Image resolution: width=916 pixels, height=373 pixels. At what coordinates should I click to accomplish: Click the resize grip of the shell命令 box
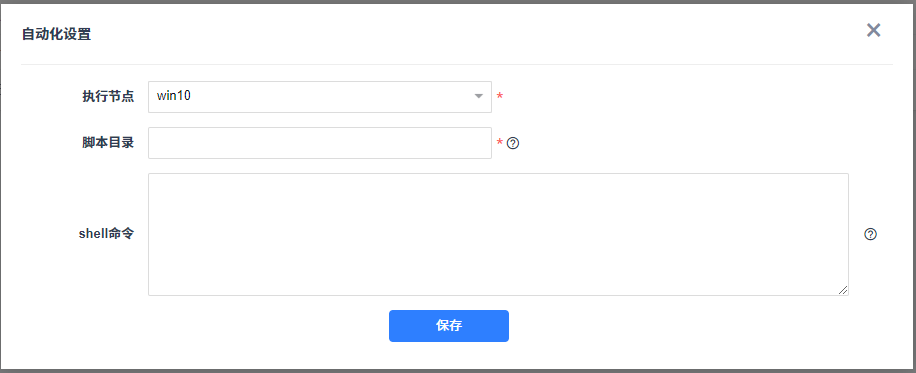pyautogui.click(x=843, y=290)
